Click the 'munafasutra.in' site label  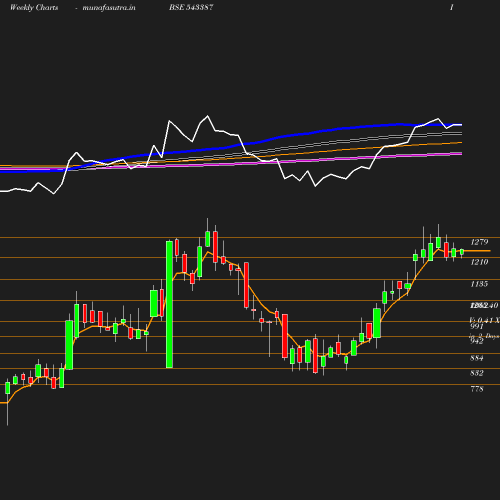[x=109, y=8]
